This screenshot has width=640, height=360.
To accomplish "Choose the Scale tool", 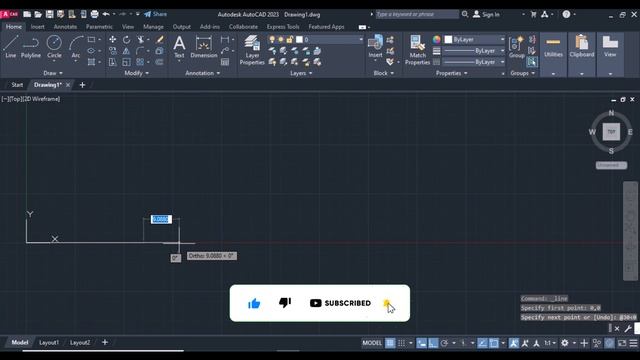I will 127,62.
